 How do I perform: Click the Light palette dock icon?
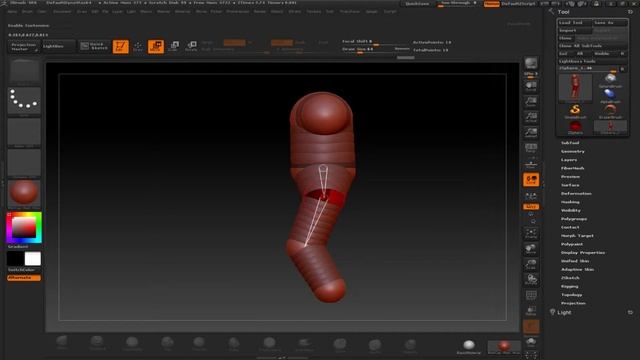click(630, 312)
